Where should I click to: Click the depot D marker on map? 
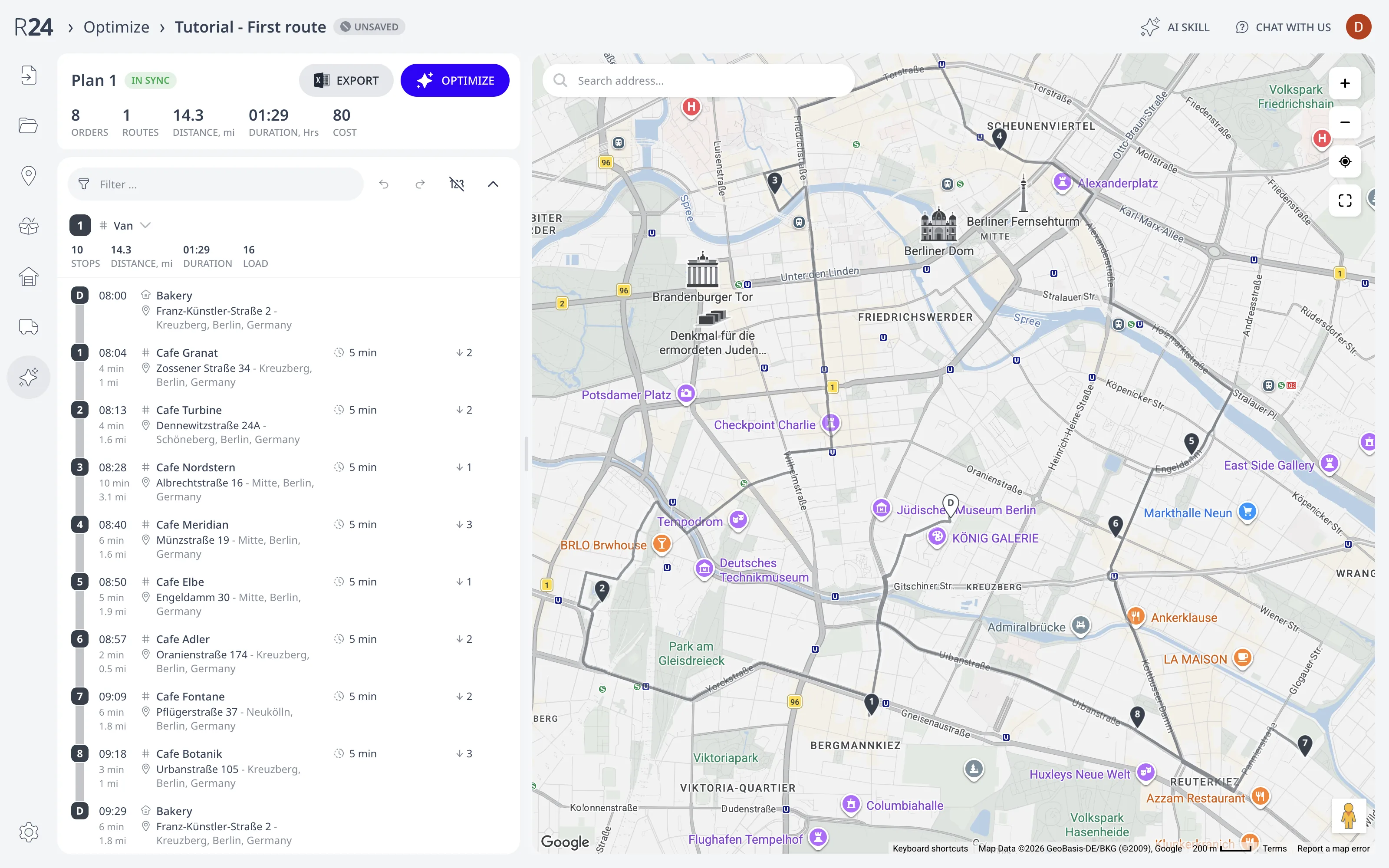951,505
